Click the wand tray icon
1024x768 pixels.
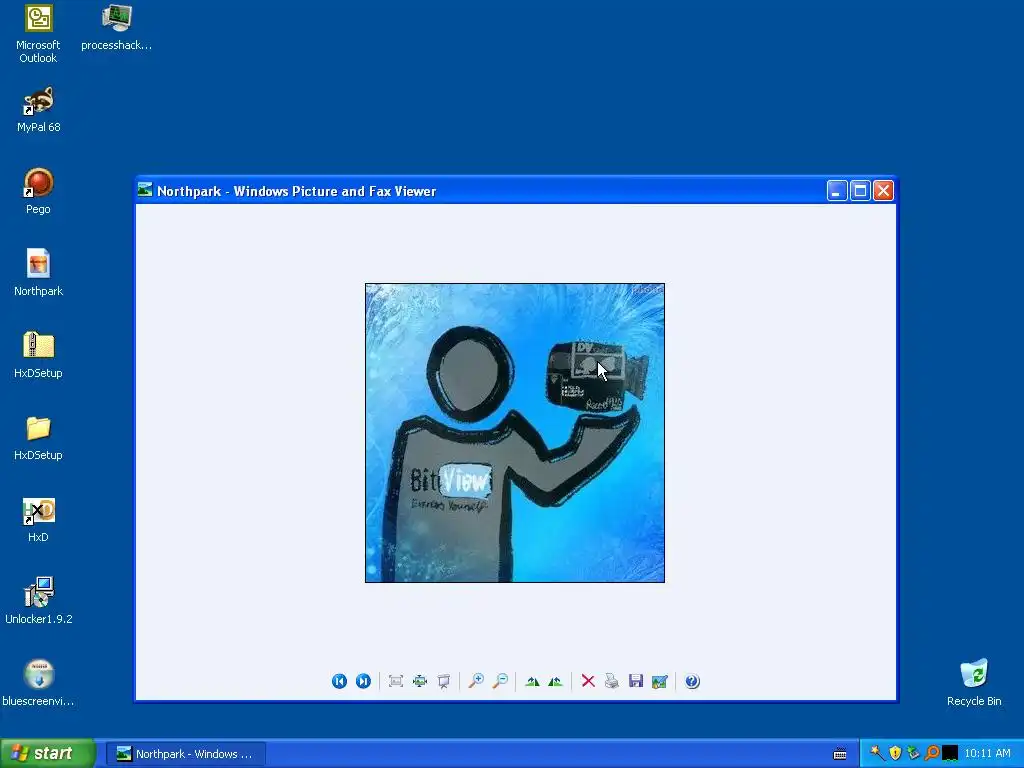coord(877,753)
